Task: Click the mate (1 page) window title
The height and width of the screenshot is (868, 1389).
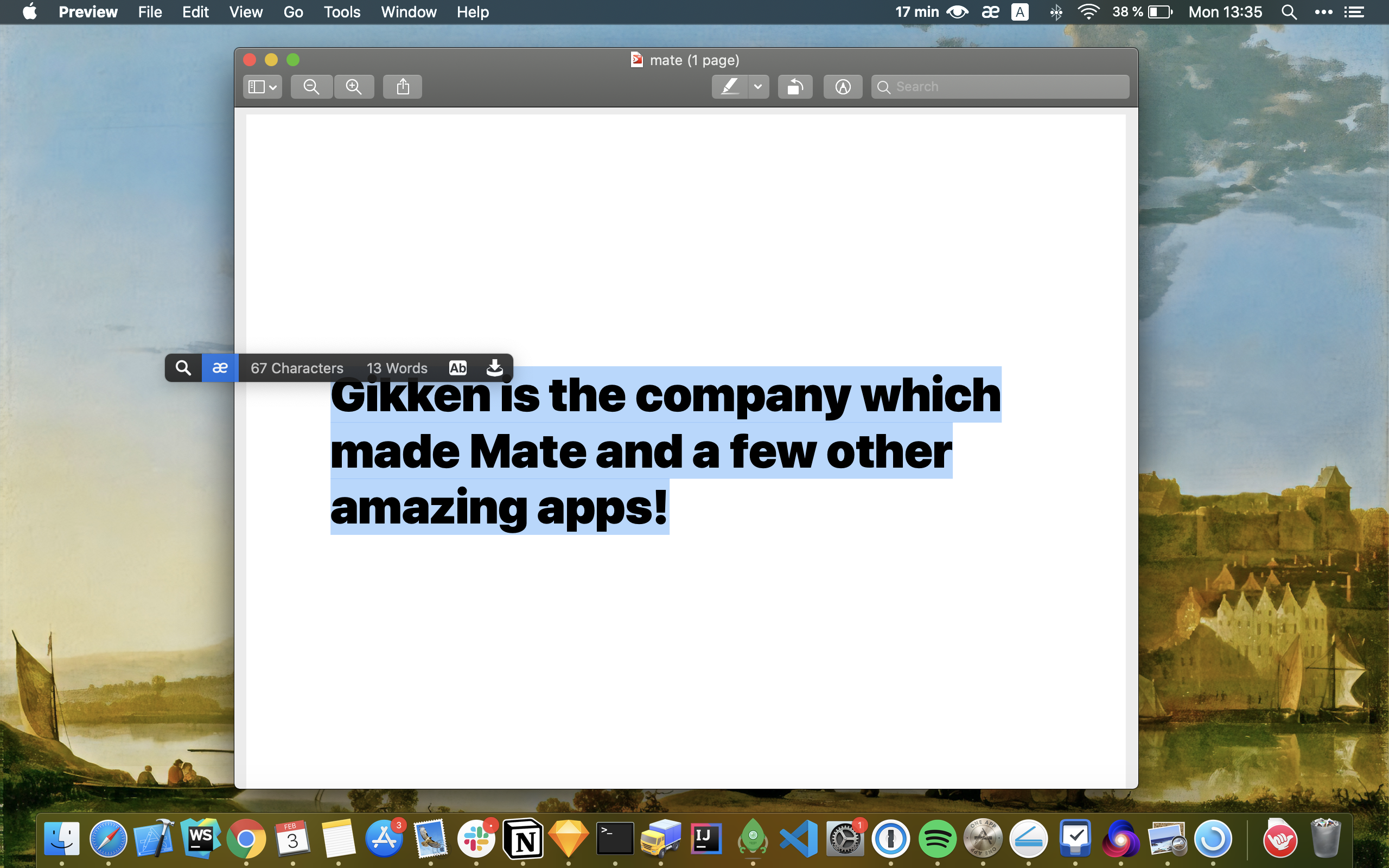Action: [694, 60]
